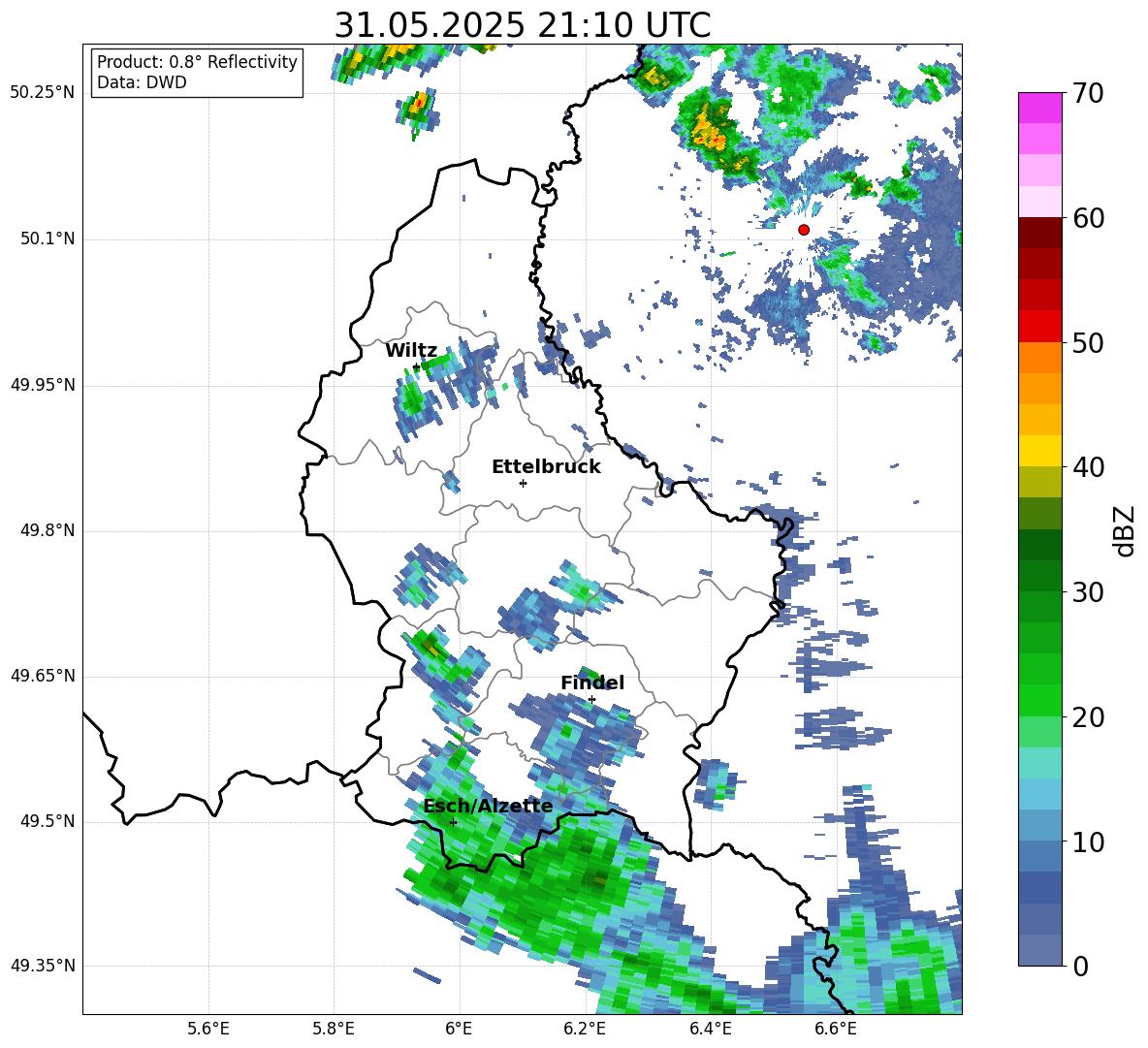Click 'Product: 0.8° Reflectivity' text

(x=197, y=61)
